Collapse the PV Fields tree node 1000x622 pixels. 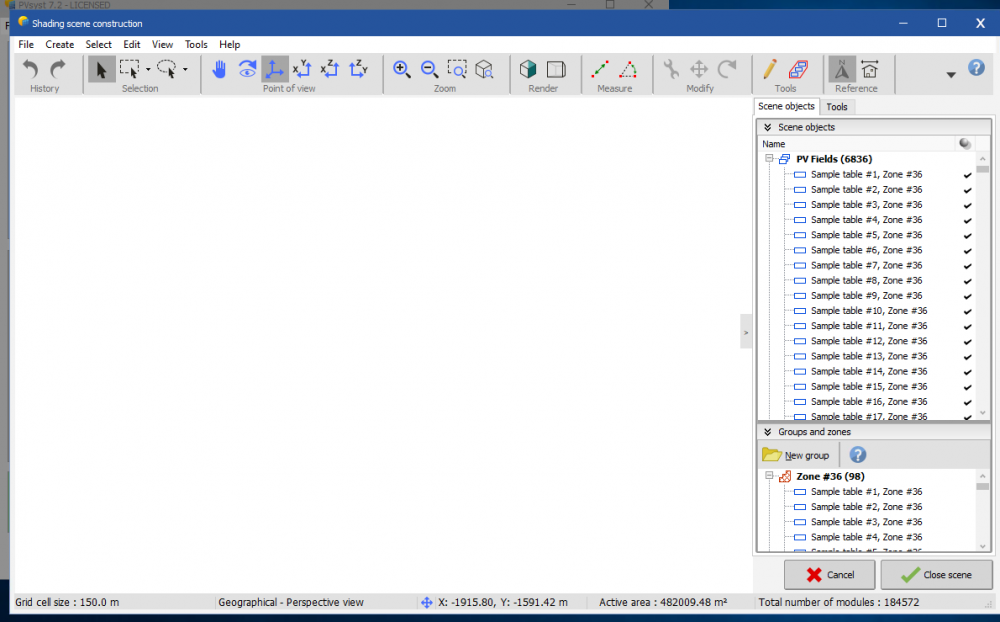[769, 158]
